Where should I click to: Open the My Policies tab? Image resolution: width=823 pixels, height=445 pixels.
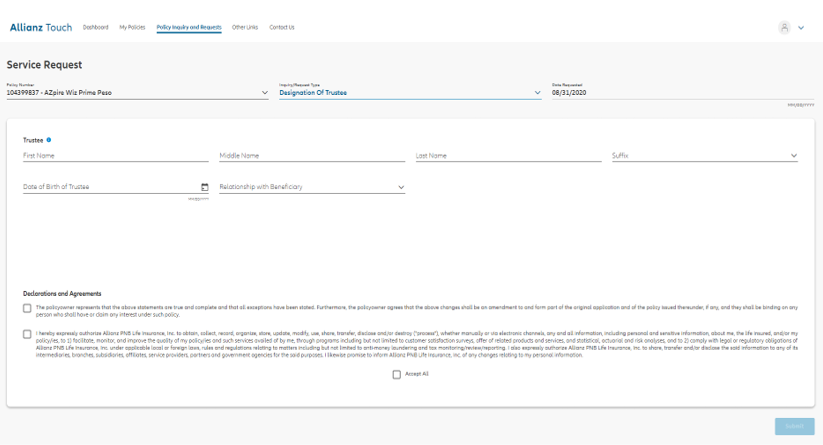(132, 27)
